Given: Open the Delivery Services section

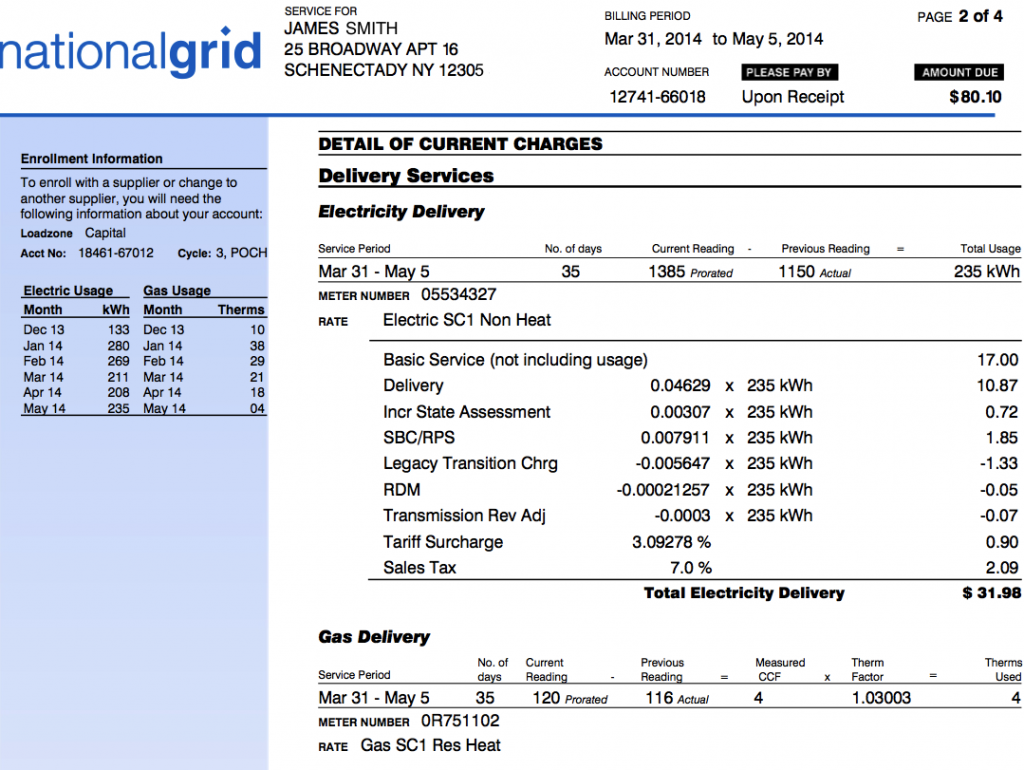Looking at the screenshot, I should coord(406,175).
